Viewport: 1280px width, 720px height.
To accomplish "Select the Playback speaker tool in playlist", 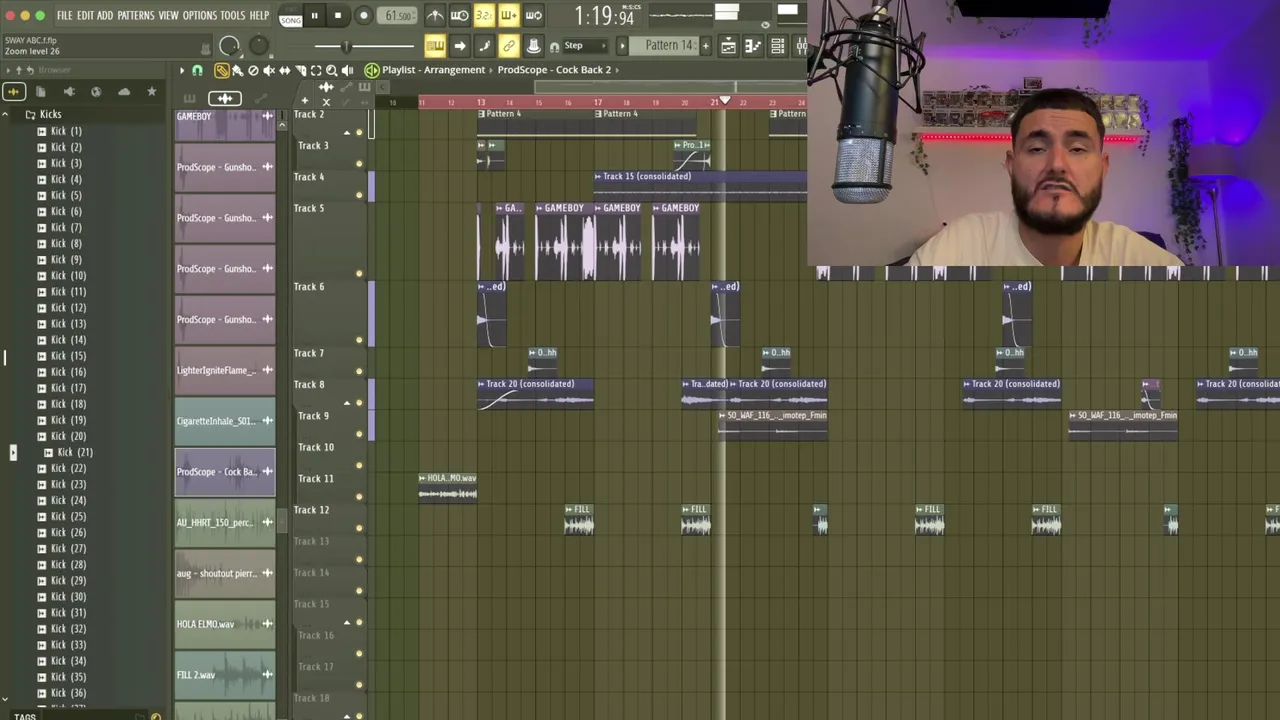I will point(347,70).
